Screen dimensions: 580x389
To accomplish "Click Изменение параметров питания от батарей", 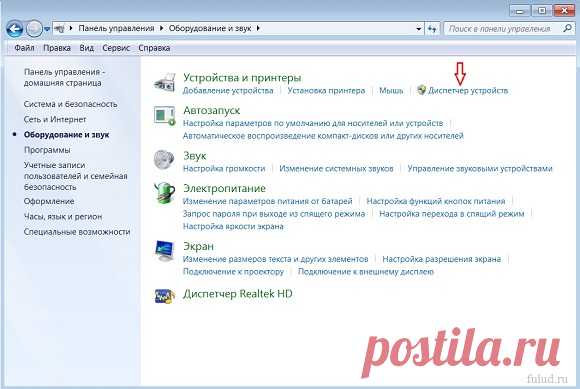I will point(267,202).
